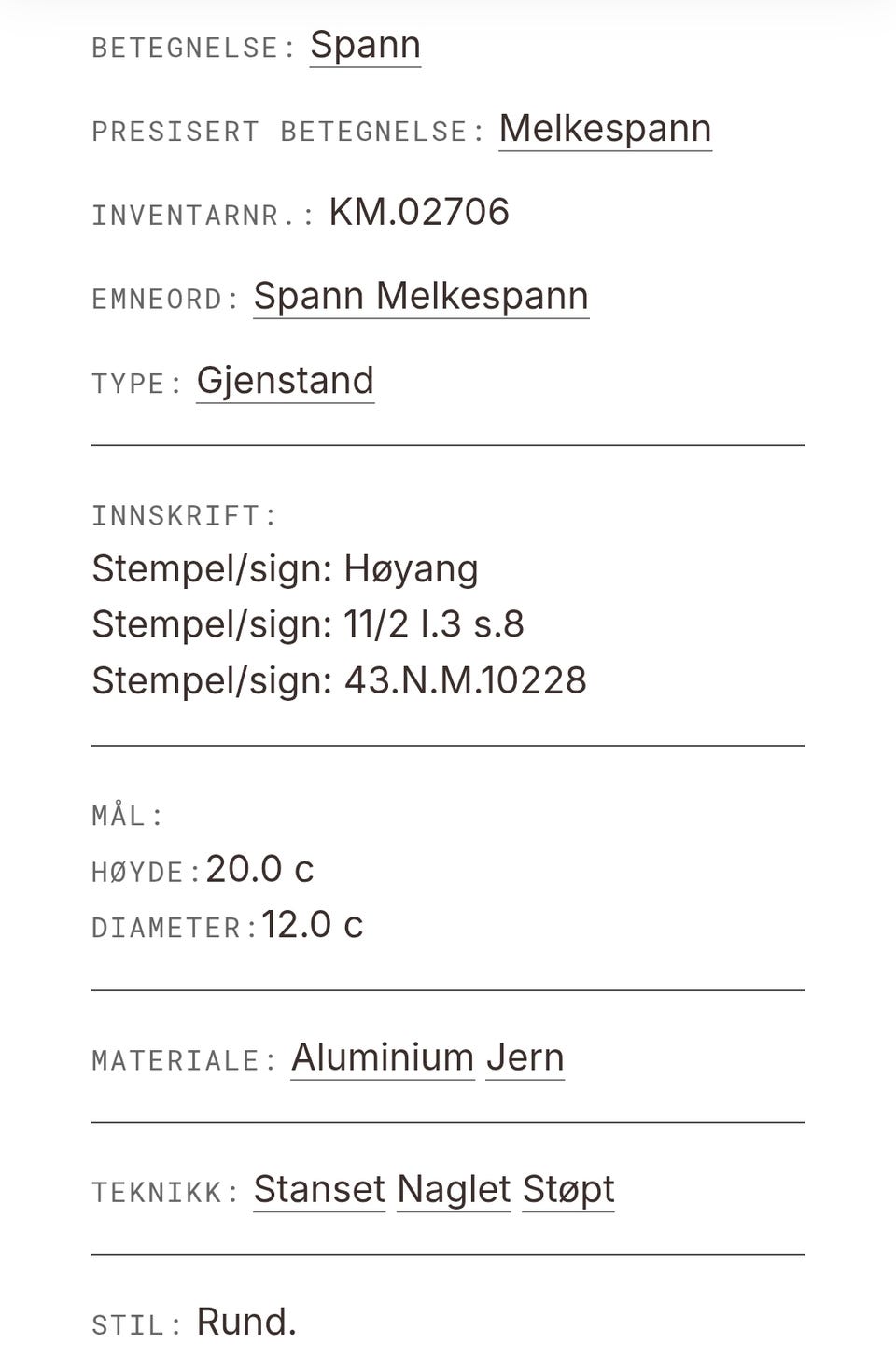Screen dimensions: 896x1372
Task: Open the Aluminium material link
Action: pos(383,1057)
